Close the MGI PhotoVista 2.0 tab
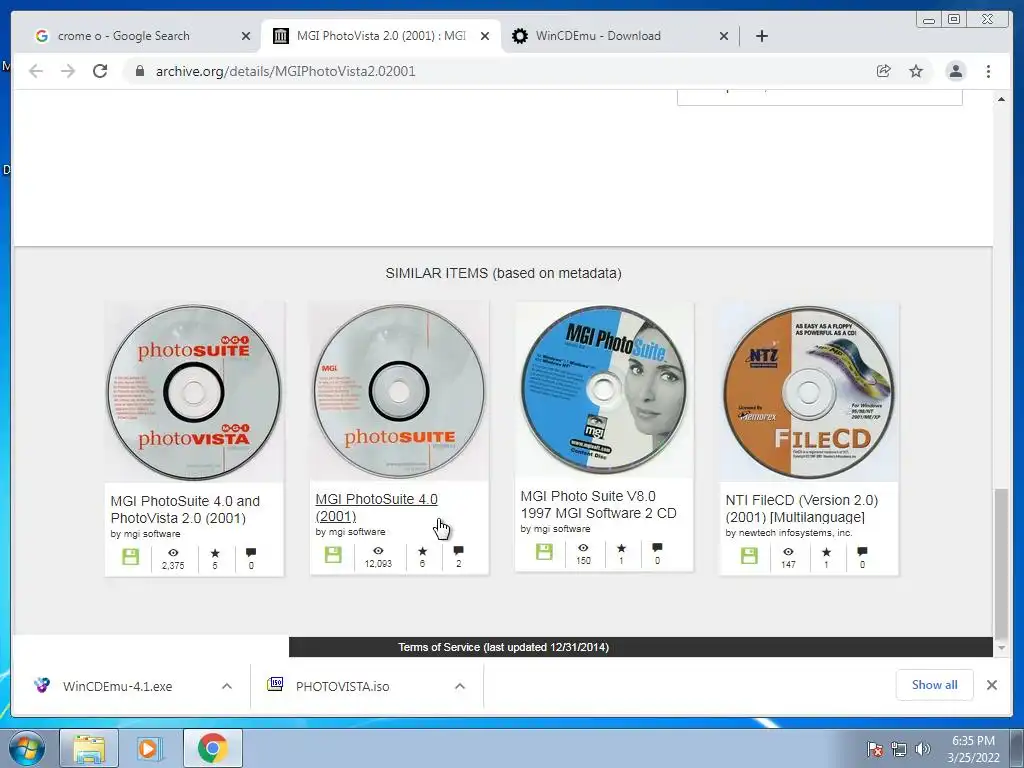1024x768 pixels. (485, 36)
